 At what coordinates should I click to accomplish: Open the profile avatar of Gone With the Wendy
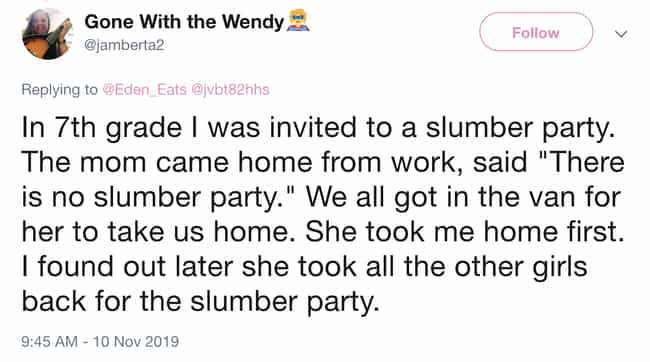(47, 34)
